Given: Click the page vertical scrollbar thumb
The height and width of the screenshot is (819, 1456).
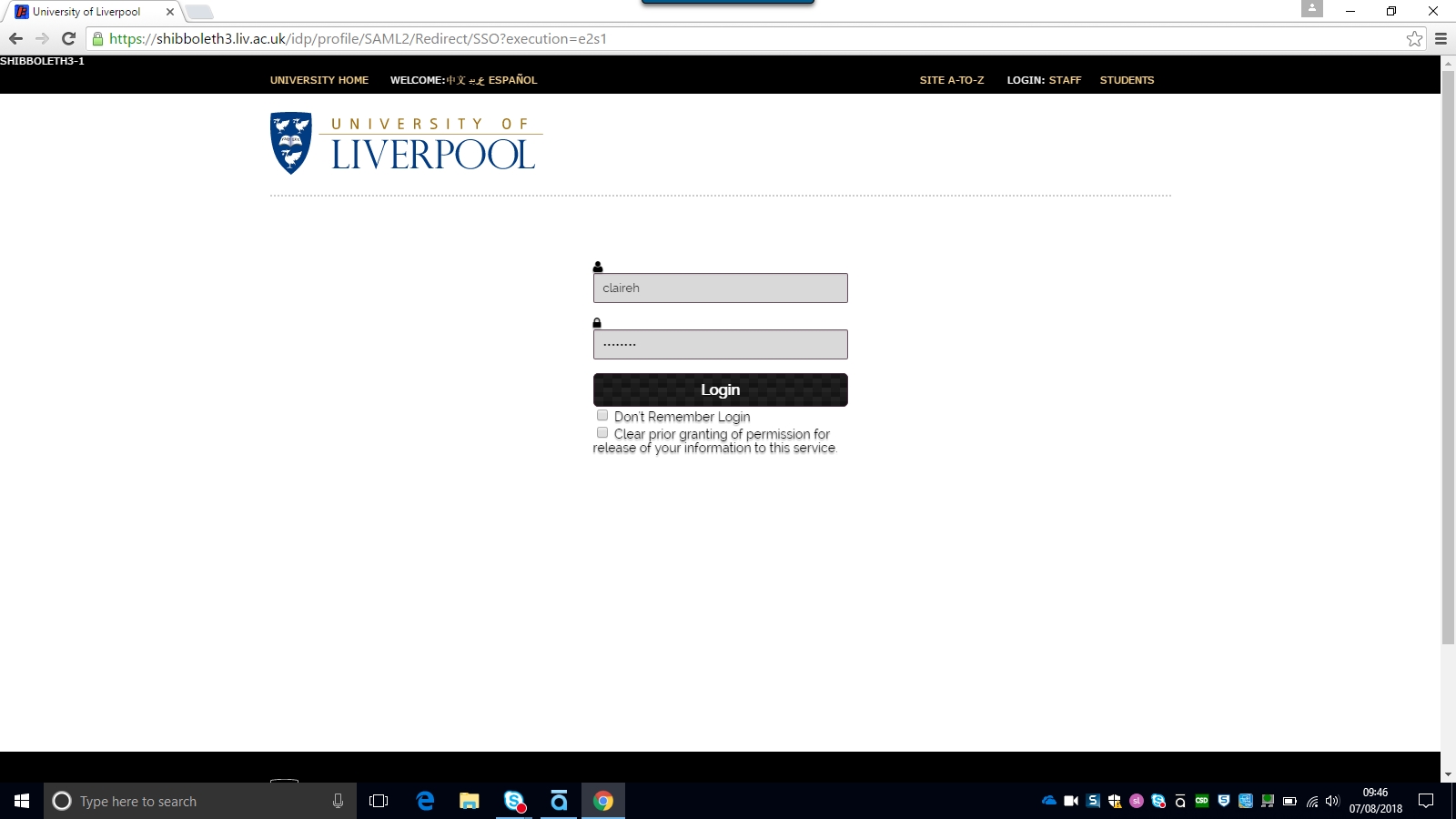Looking at the screenshot, I should [x=1448, y=358].
